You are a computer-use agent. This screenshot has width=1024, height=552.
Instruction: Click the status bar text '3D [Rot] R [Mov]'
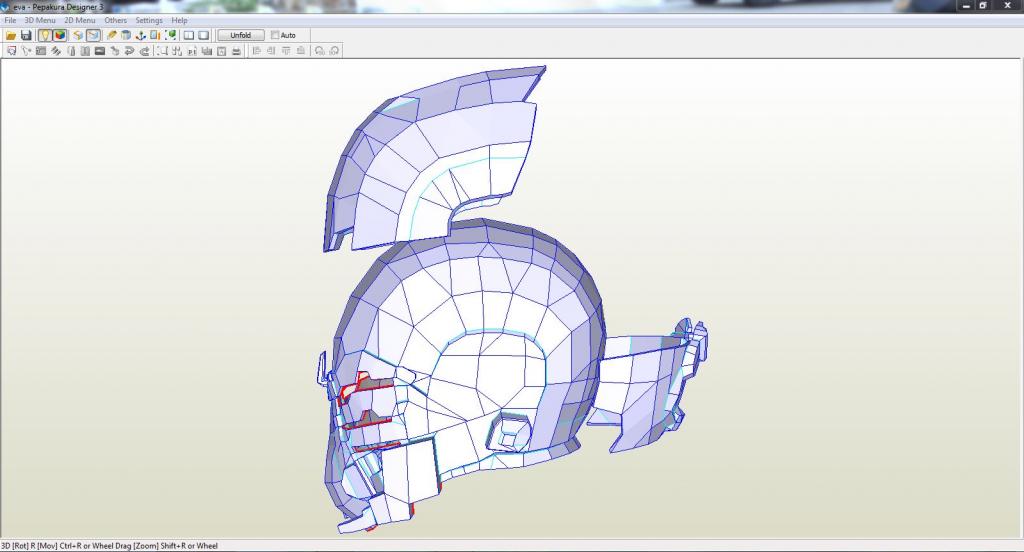(x=29, y=546)
